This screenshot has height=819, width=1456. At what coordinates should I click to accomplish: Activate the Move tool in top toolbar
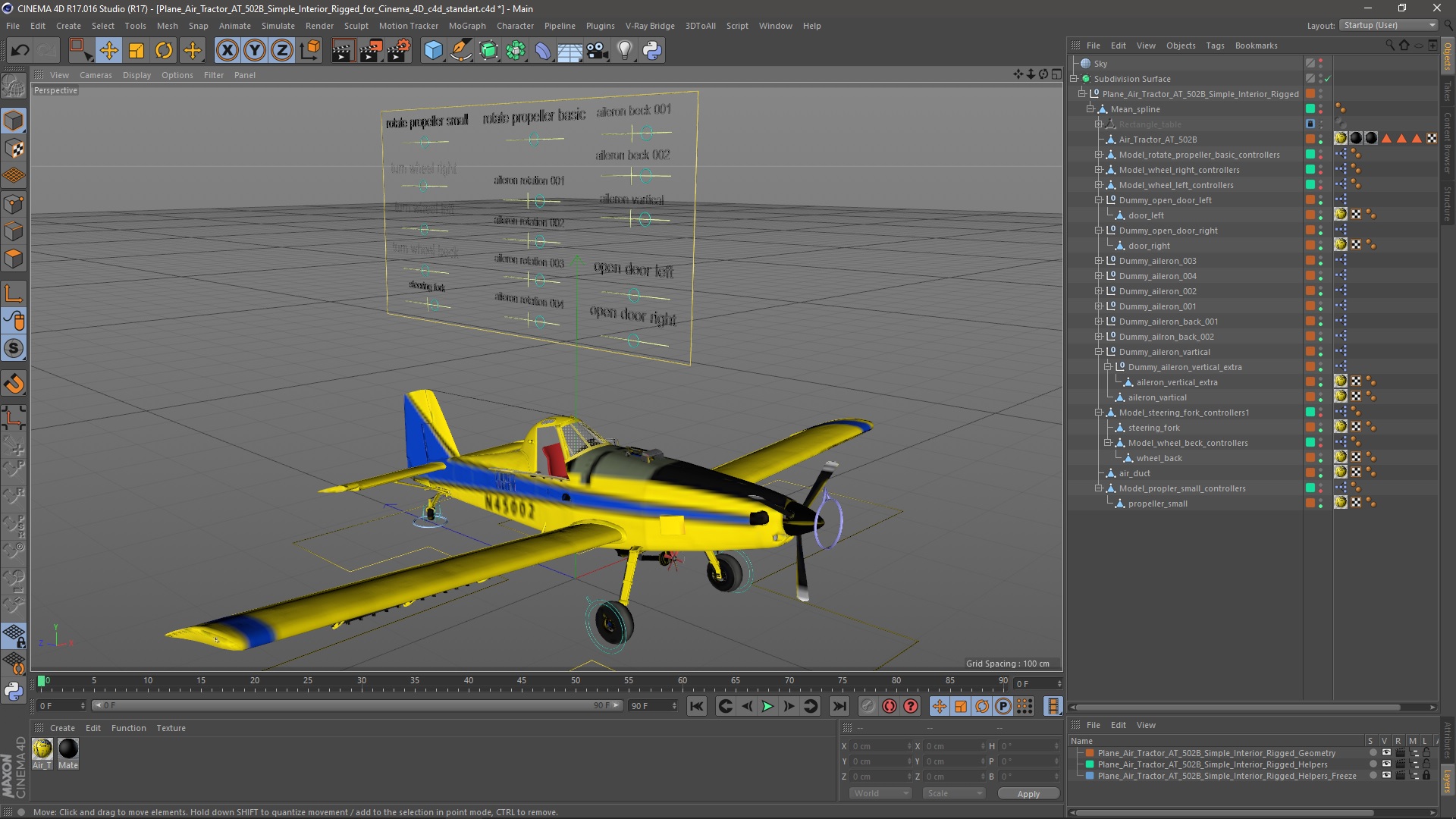(x=108, y=51)
